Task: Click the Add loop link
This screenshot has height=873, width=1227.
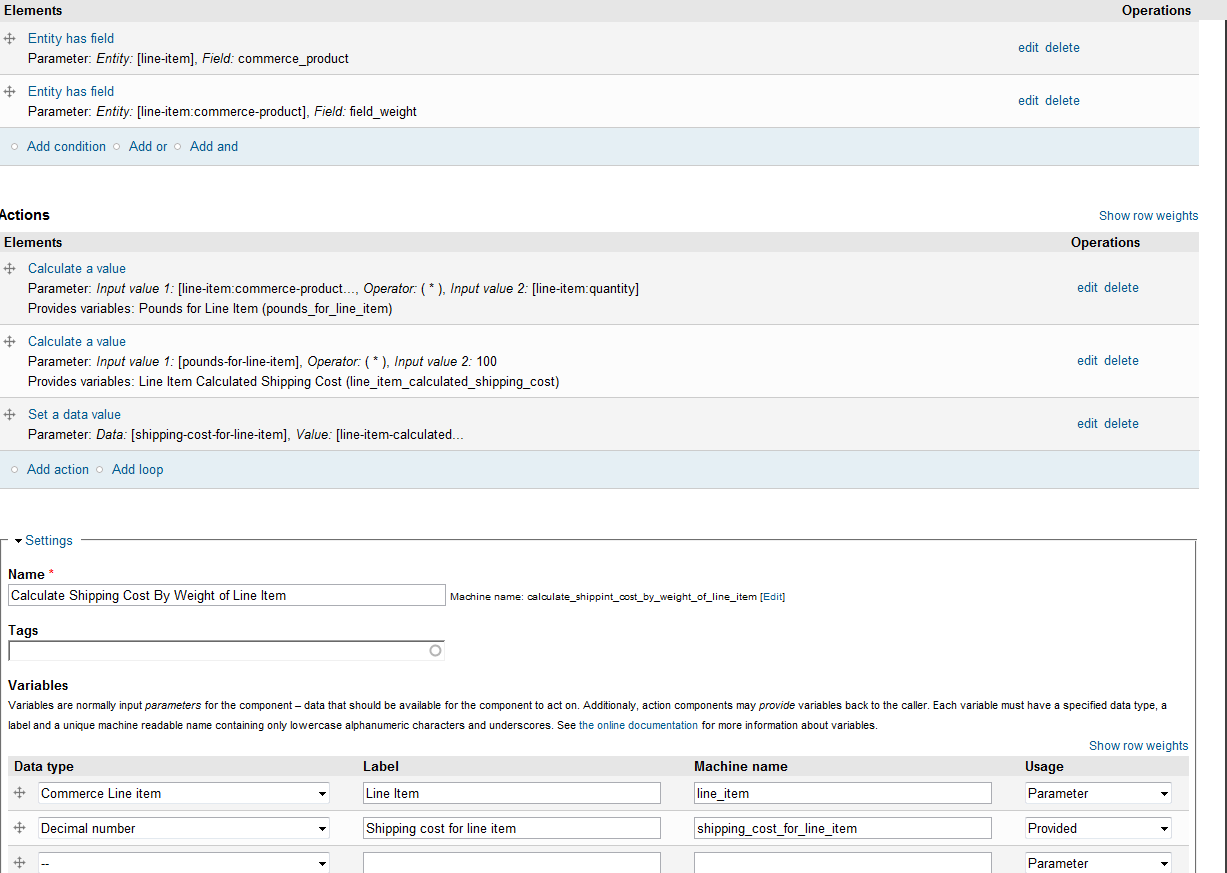Action: coord(137,470)
